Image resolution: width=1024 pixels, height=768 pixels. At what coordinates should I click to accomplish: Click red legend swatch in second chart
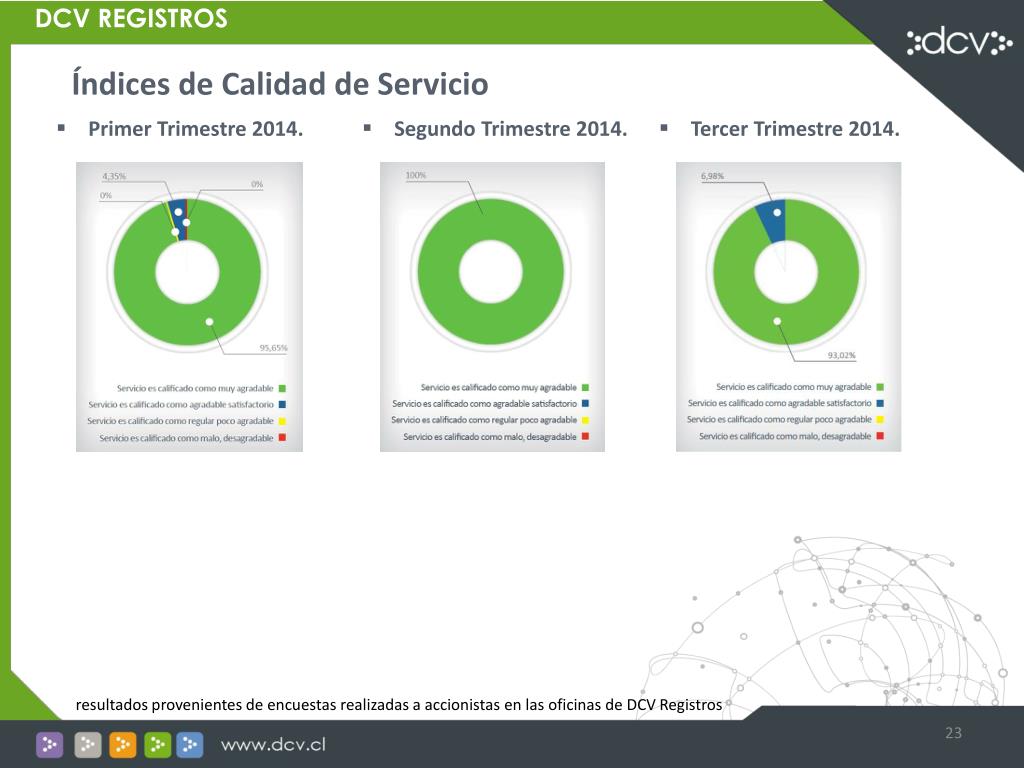pyautogui.click(x=586, y=436)
